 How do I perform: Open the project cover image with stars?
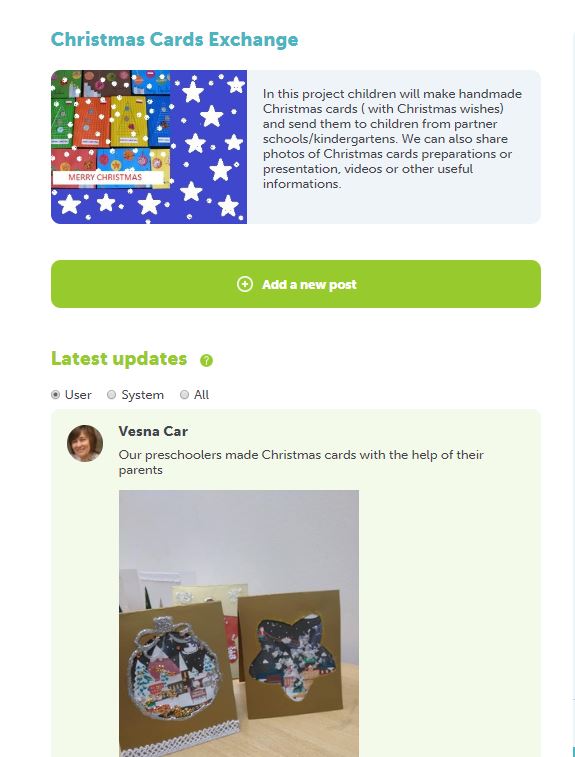click(149, 147)
